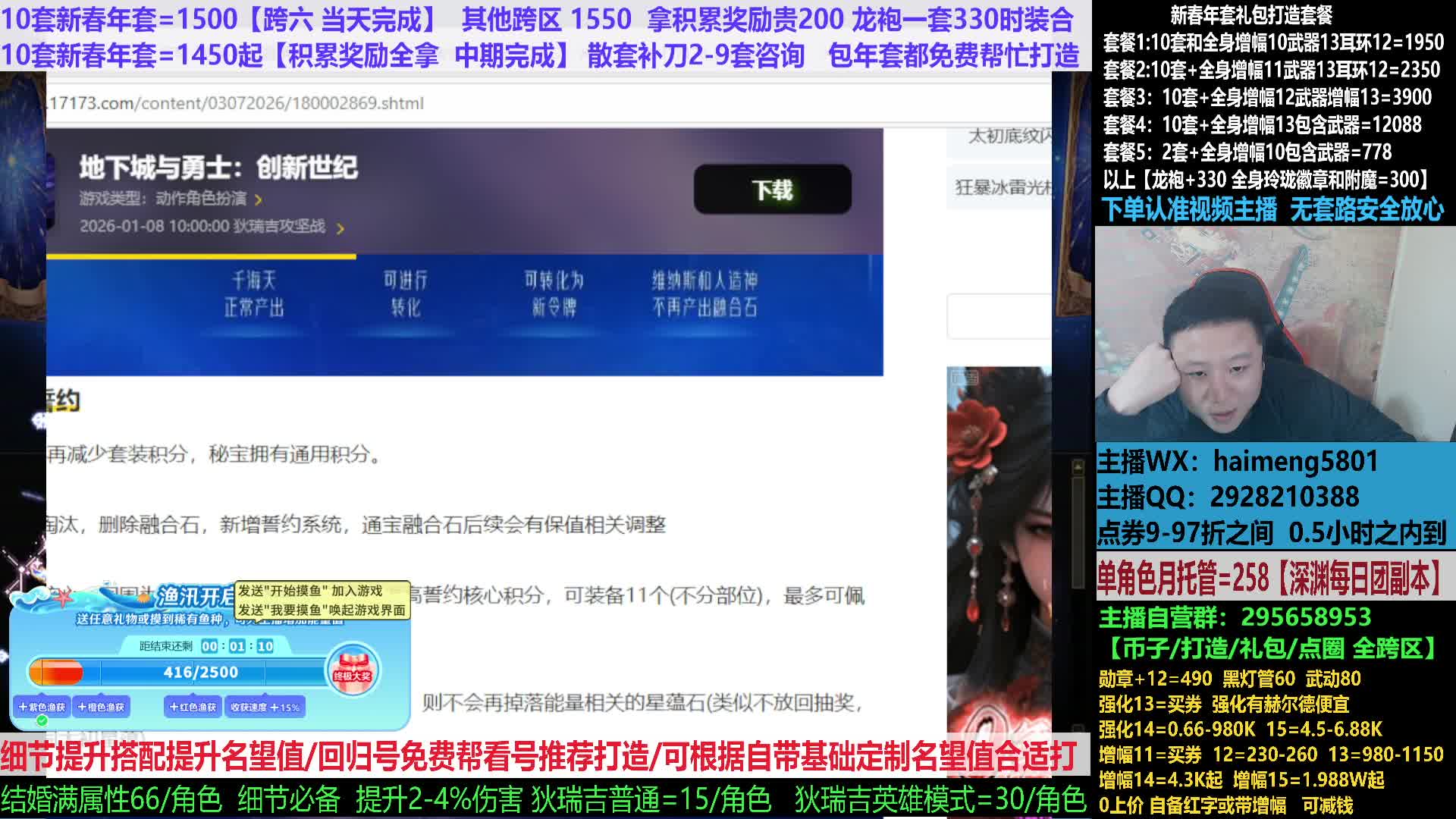1456x819 pixels.
Task: Click the countdown timer 00:01:10
Action: (x=237, y=646)
